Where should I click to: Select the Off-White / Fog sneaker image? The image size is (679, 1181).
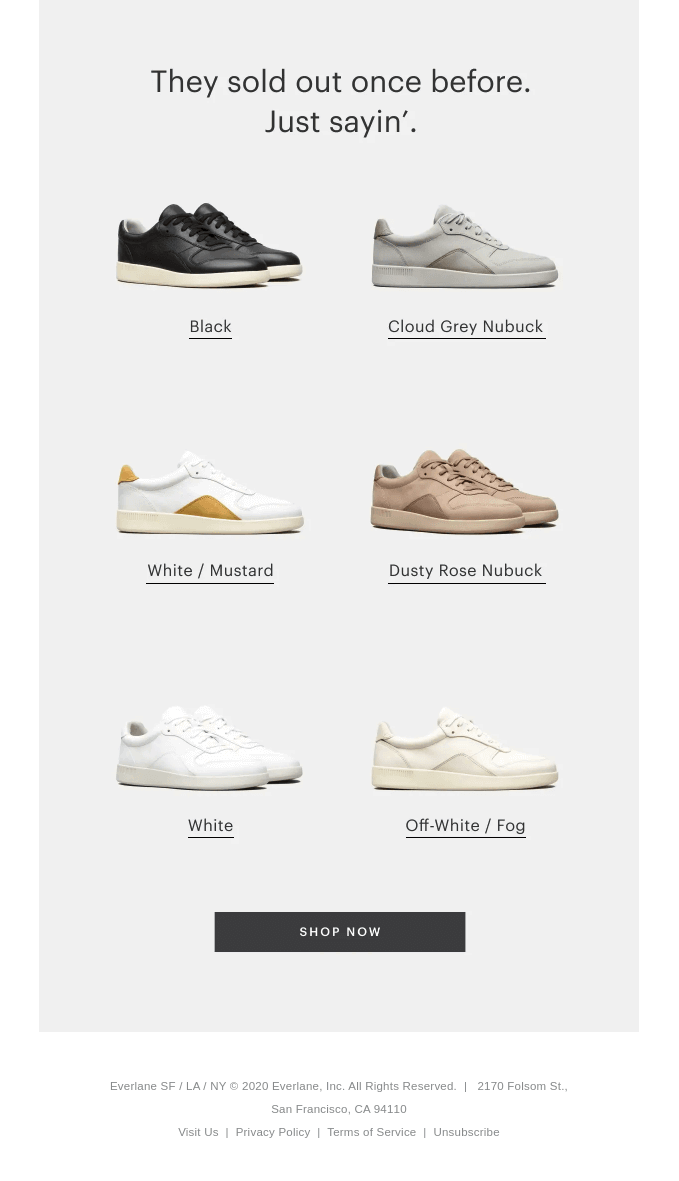point(465,748)
